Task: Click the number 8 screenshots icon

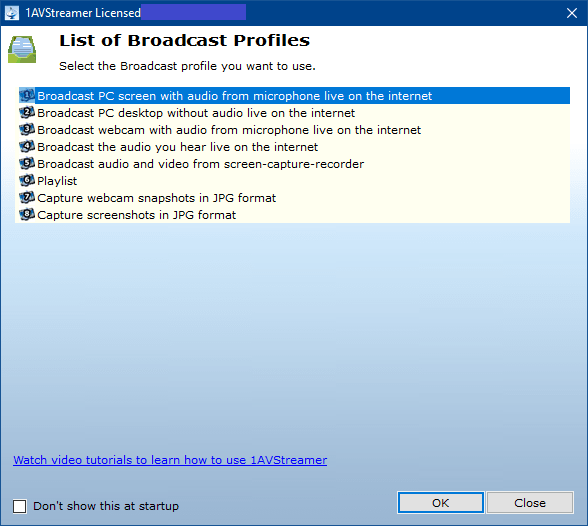Action: [x=27, y=215]
